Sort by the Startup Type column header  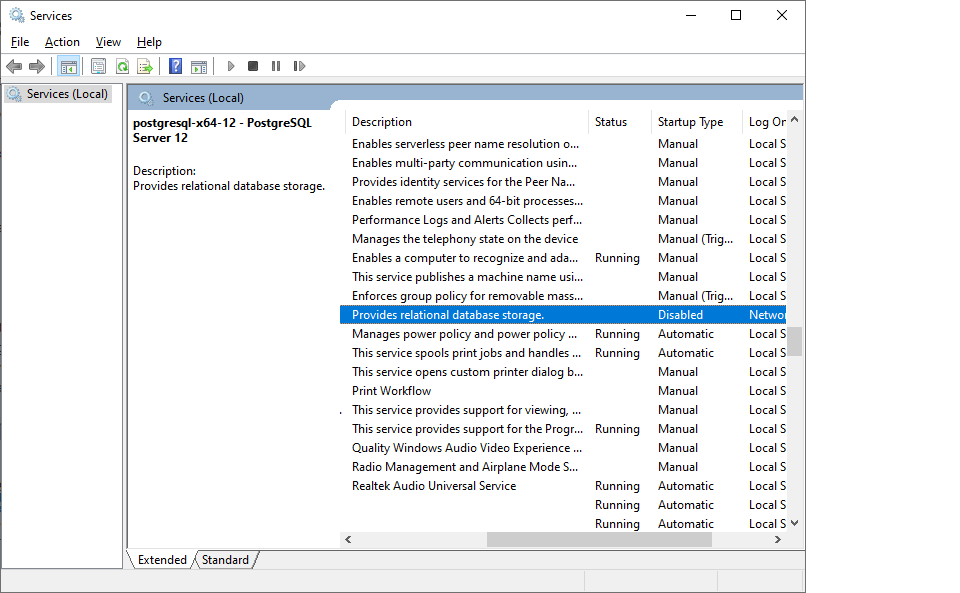click(x=690, y=122)
